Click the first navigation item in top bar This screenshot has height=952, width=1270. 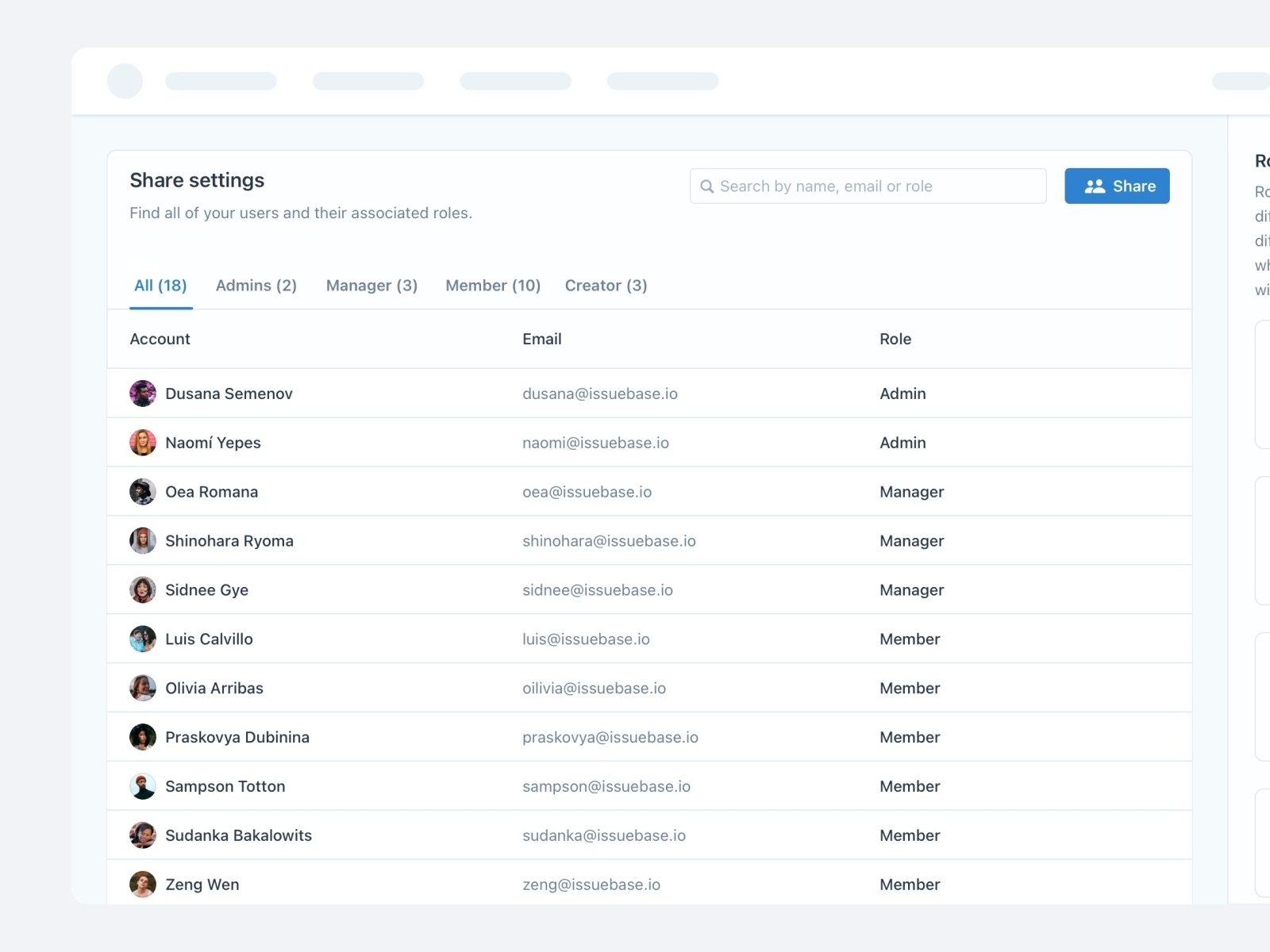221,80
